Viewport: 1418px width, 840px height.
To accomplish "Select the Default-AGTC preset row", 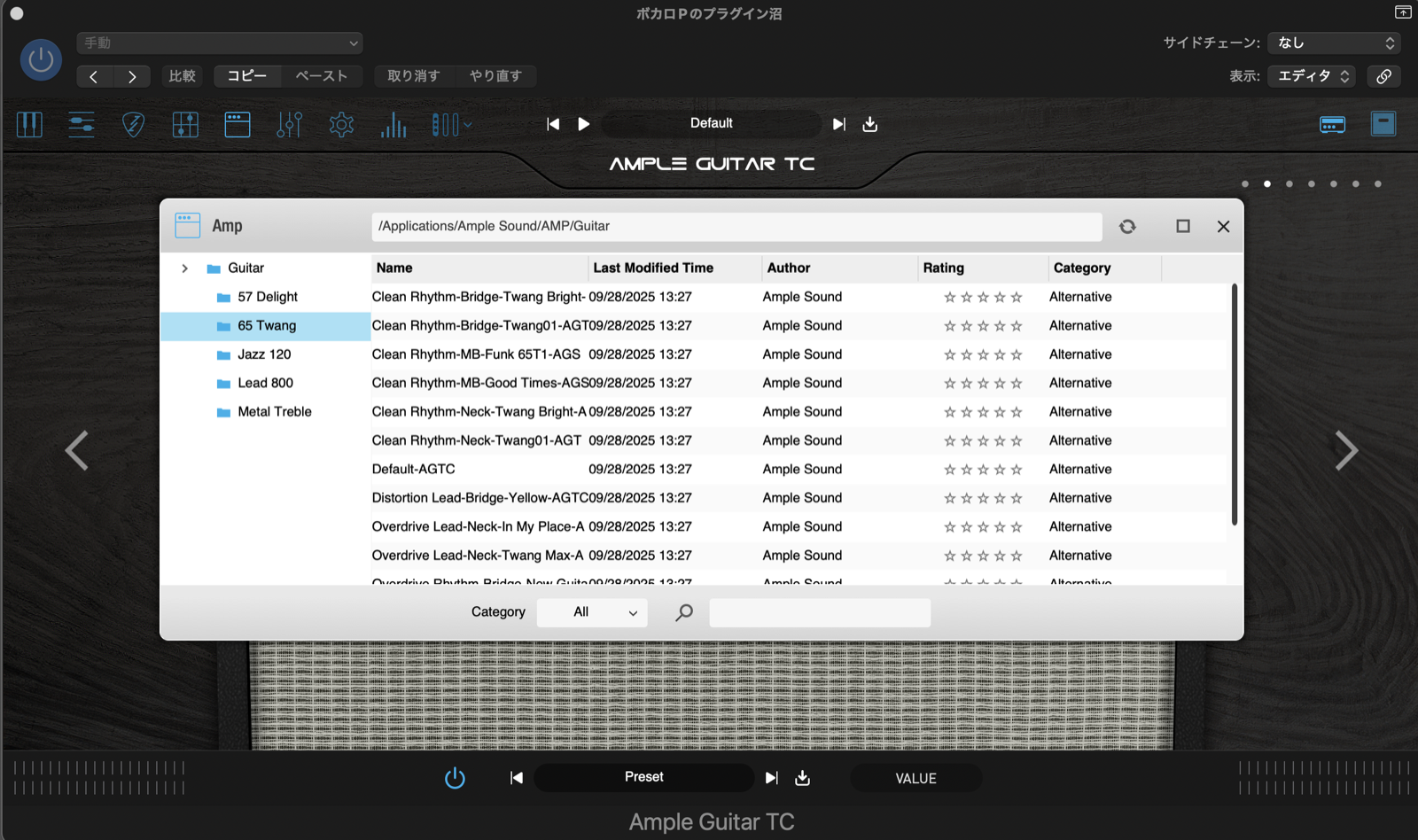I will click(799, 470).
